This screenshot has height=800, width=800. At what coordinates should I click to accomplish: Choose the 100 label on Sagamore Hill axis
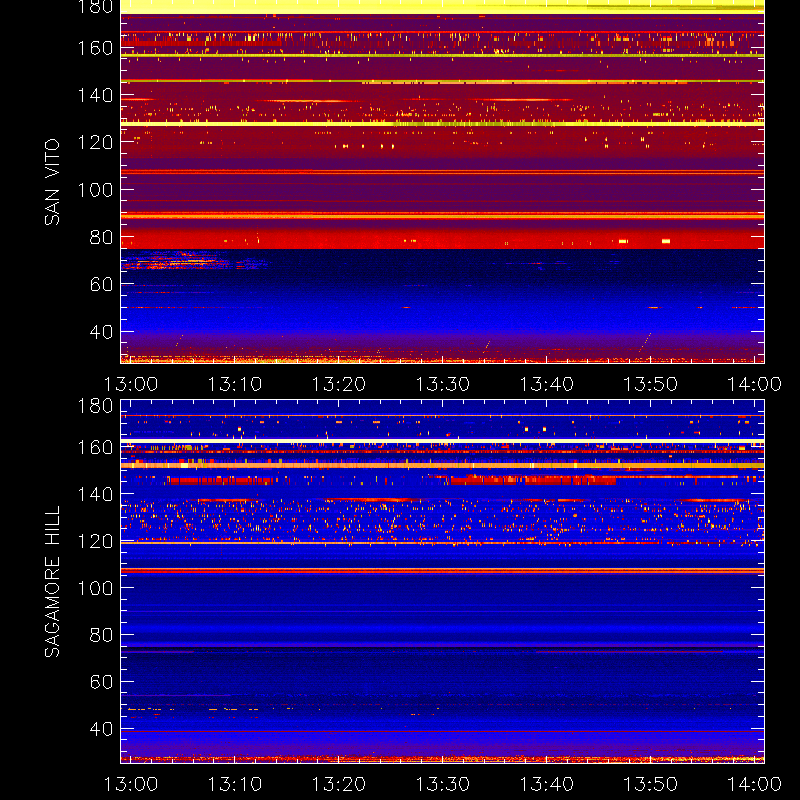95,588
